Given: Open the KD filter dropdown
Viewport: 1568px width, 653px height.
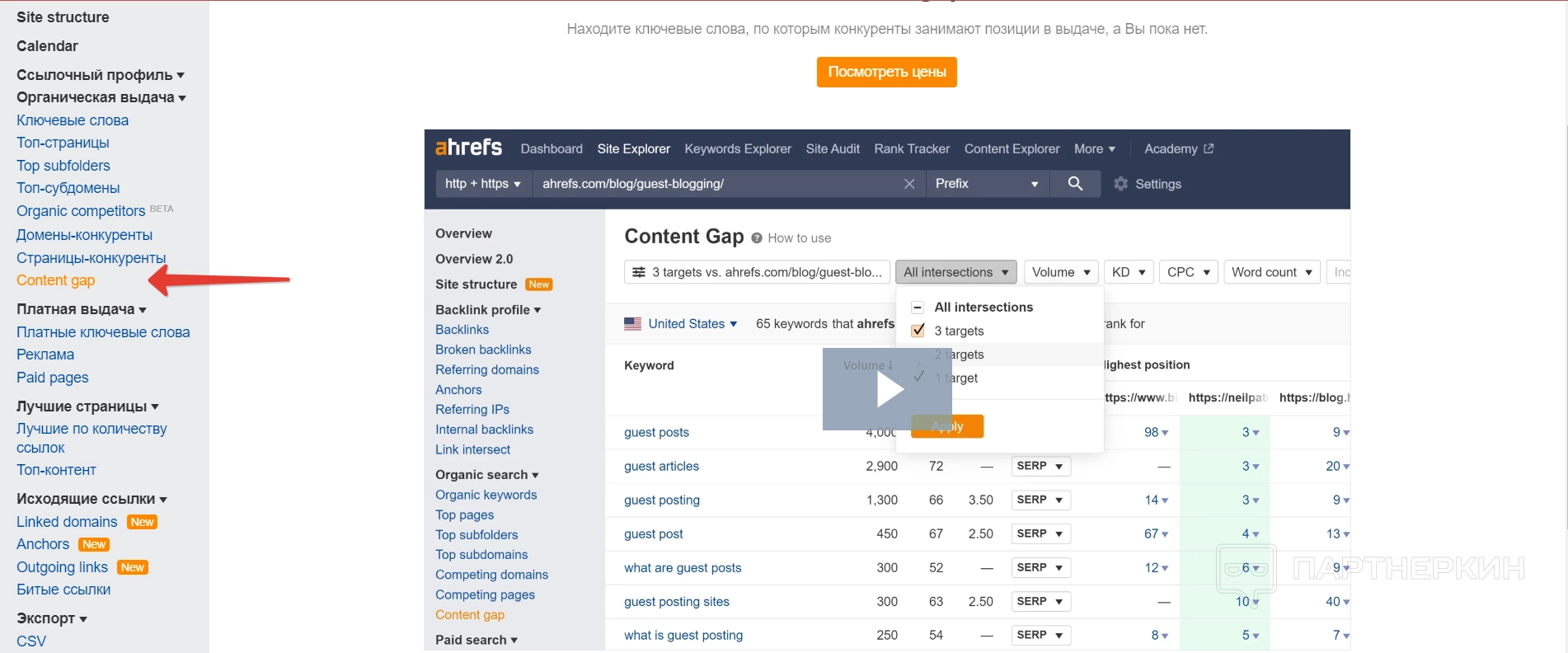Looking at the screenshot, I should pos(1129,272).
